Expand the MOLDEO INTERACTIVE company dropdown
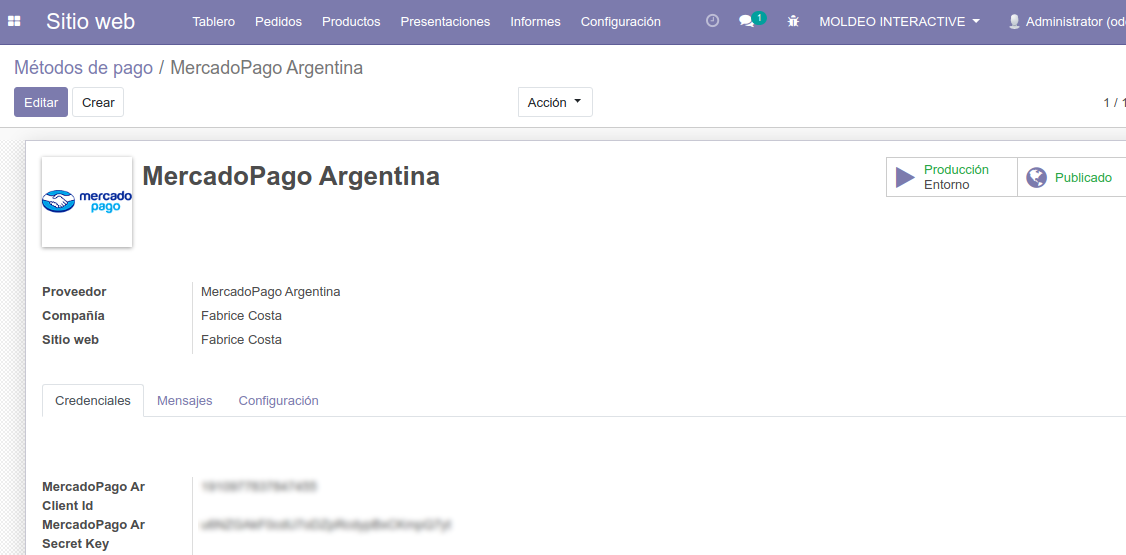The image size is (1126, 555). [x=899, y=22]
